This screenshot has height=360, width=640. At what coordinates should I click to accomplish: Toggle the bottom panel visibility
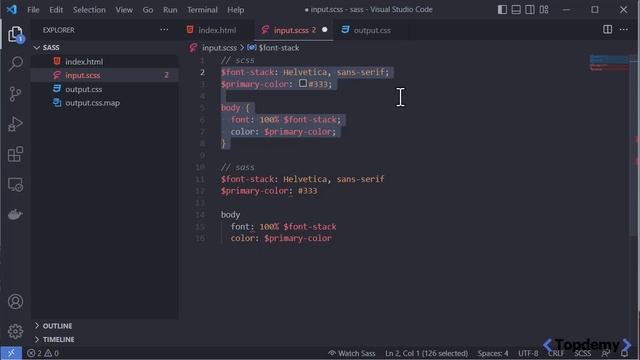[516, 9]
